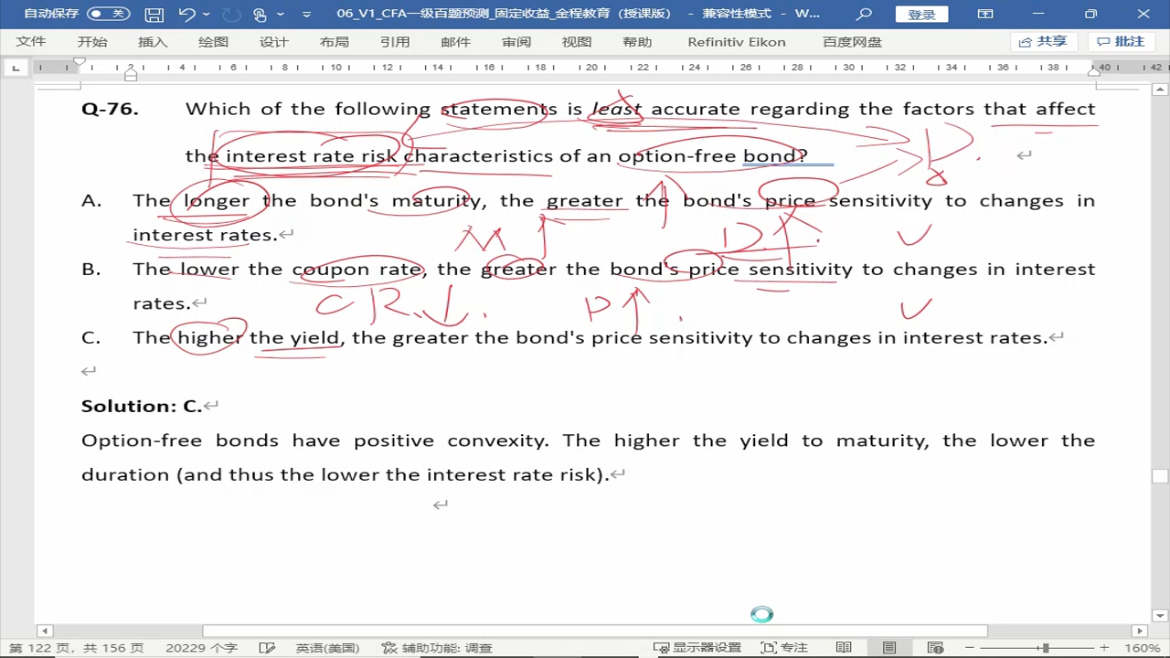Click the vertical scrollbar down arrow
The image size is (1170, 658).
coord(1160,616)
